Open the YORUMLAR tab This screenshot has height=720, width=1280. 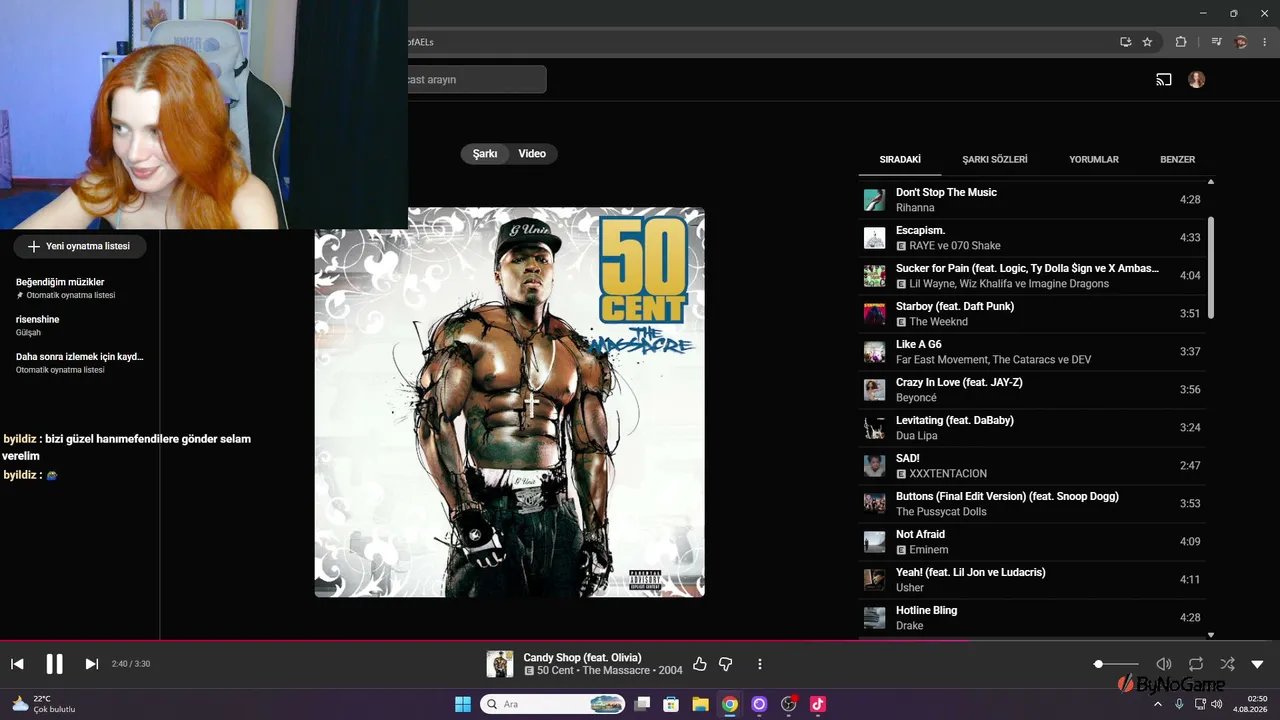tap(1094, 159)
